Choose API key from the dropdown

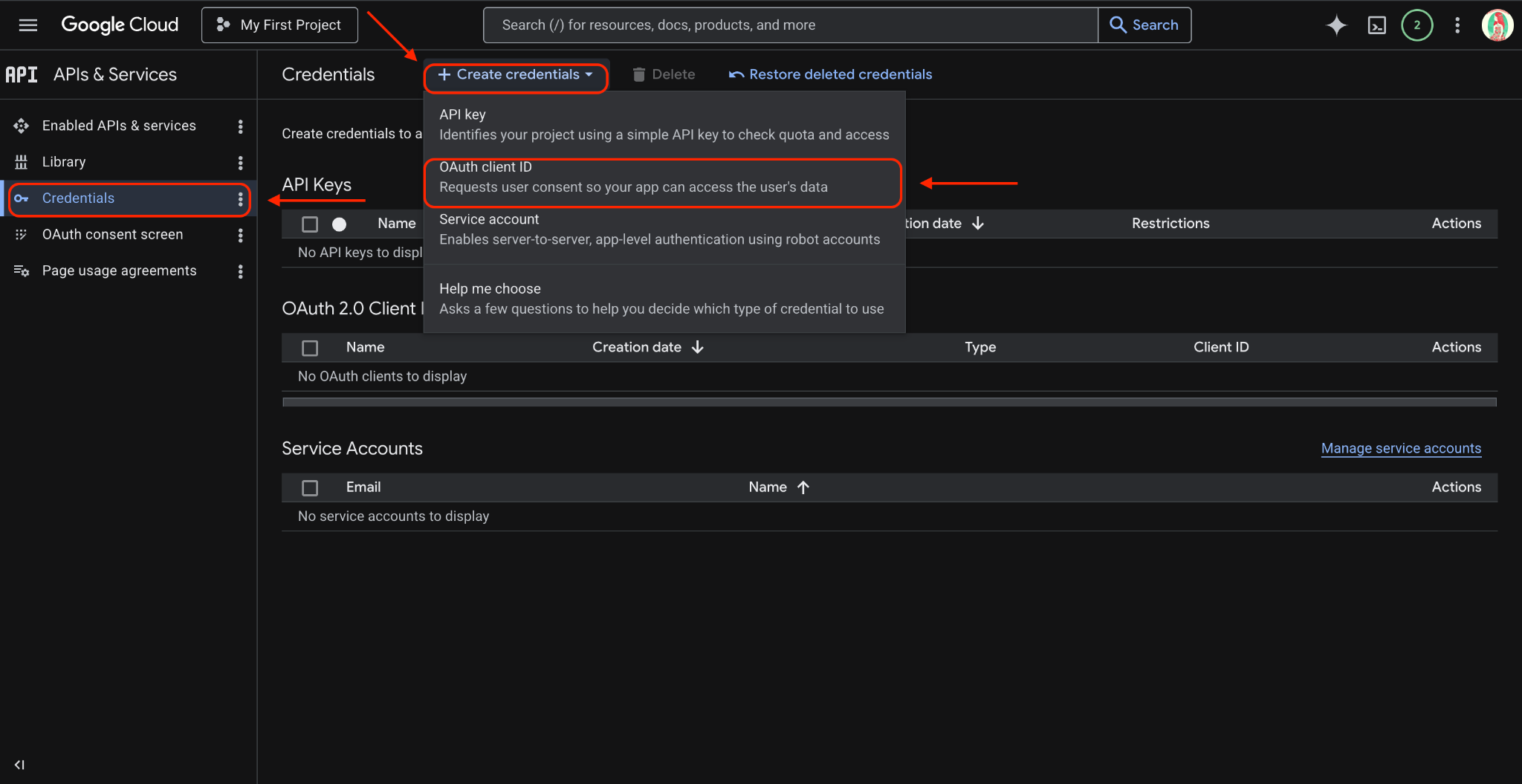664,124
